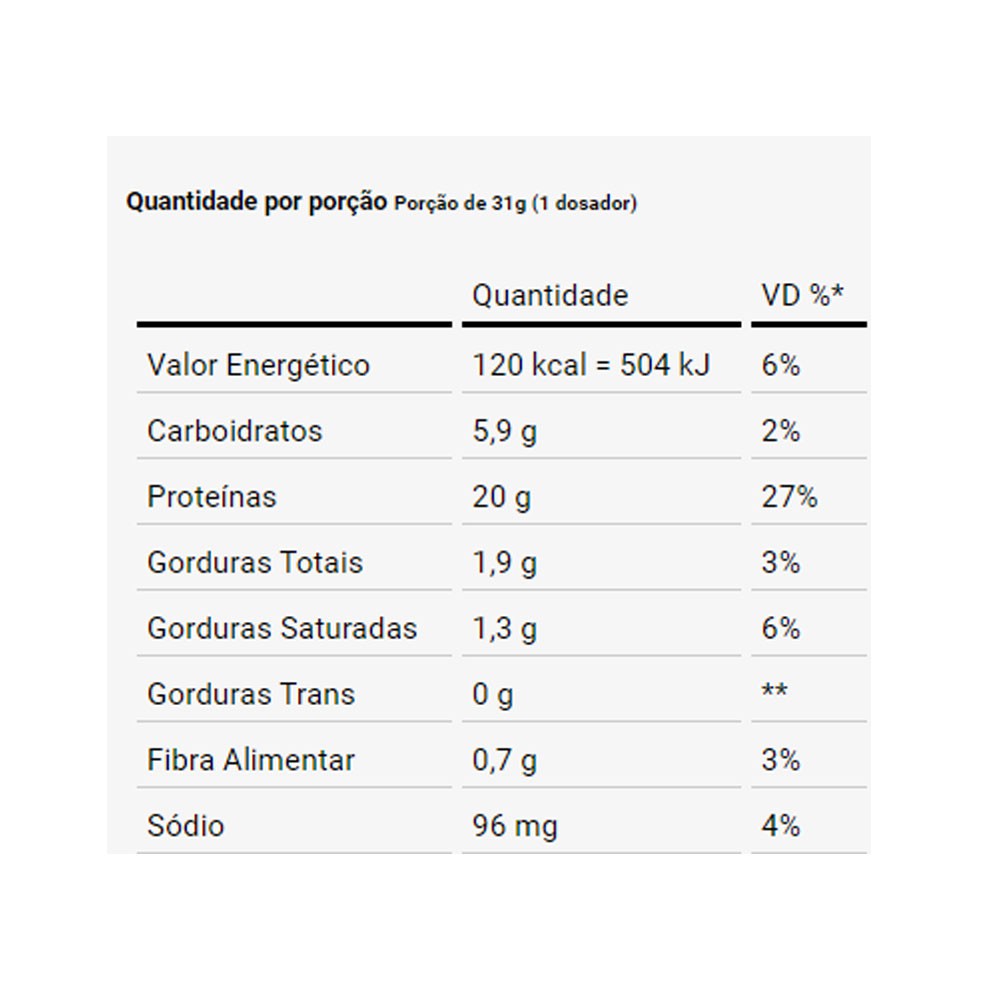Click the 'Gorduras Totais' row label
This screenshot has width=1000, height=1000.
tap(255, 563)
